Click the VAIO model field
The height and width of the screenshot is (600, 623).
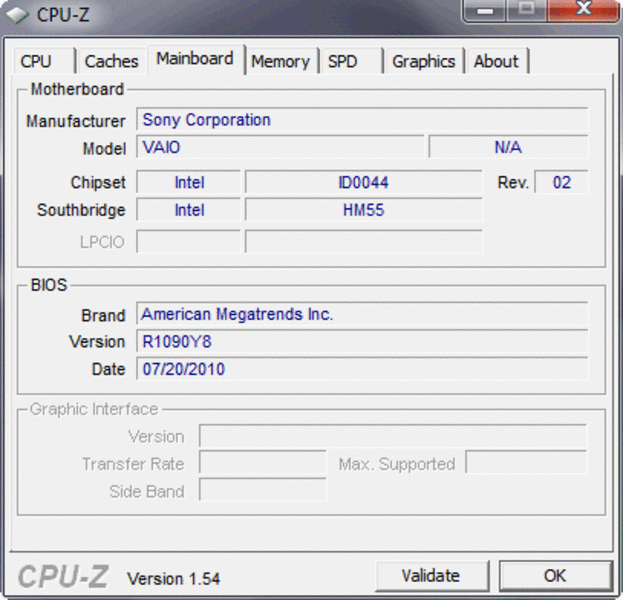[281, 147]
